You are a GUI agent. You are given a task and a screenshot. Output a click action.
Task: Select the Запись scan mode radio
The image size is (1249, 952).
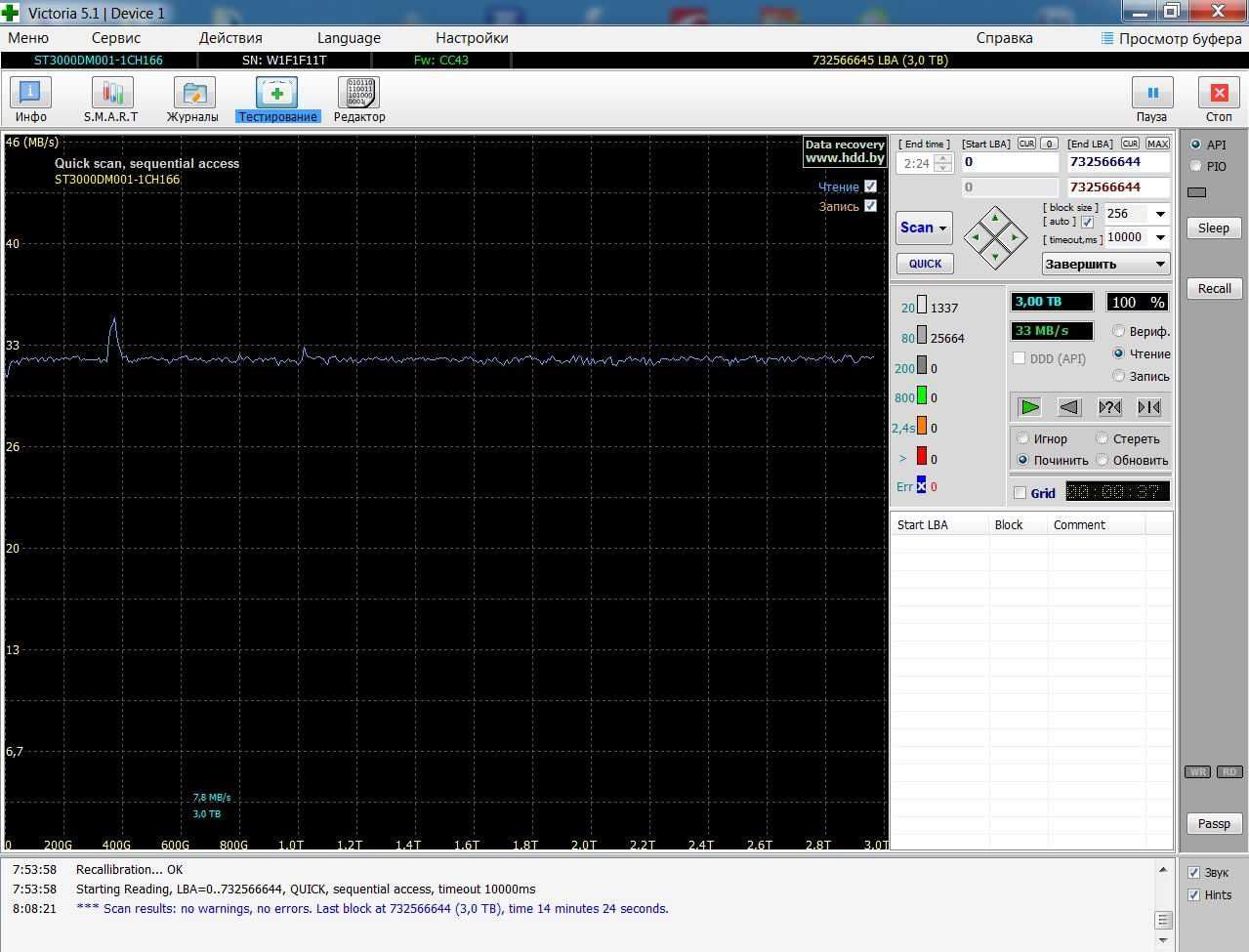1119,376
